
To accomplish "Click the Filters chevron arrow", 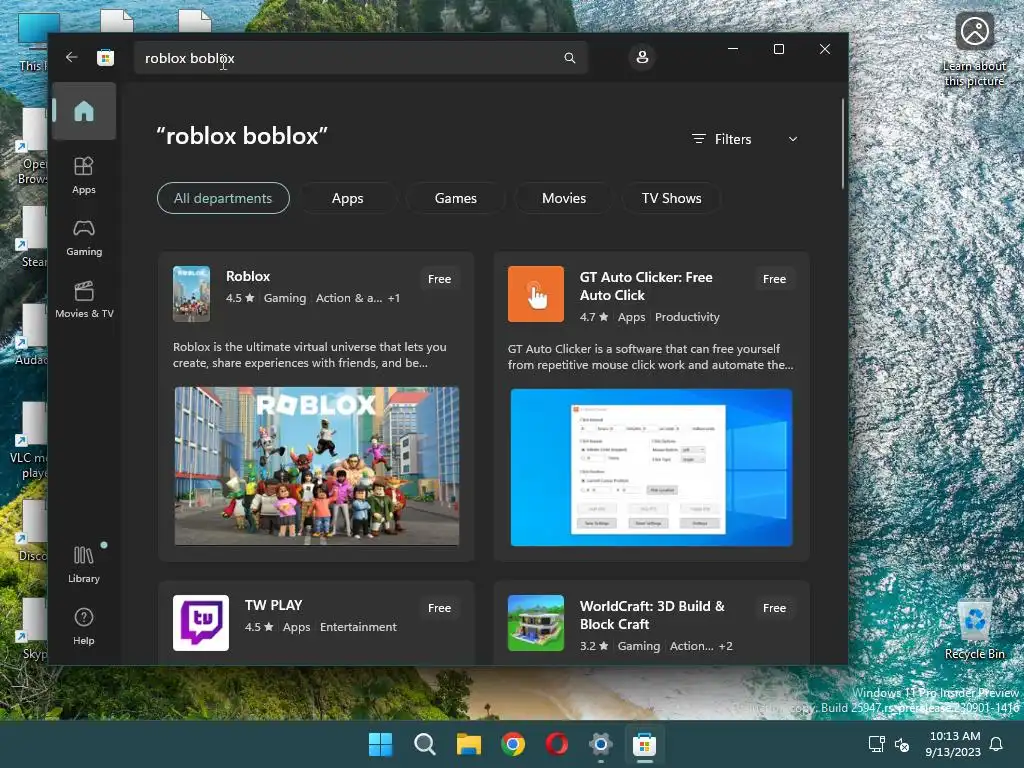I will (x=793, y=139).
